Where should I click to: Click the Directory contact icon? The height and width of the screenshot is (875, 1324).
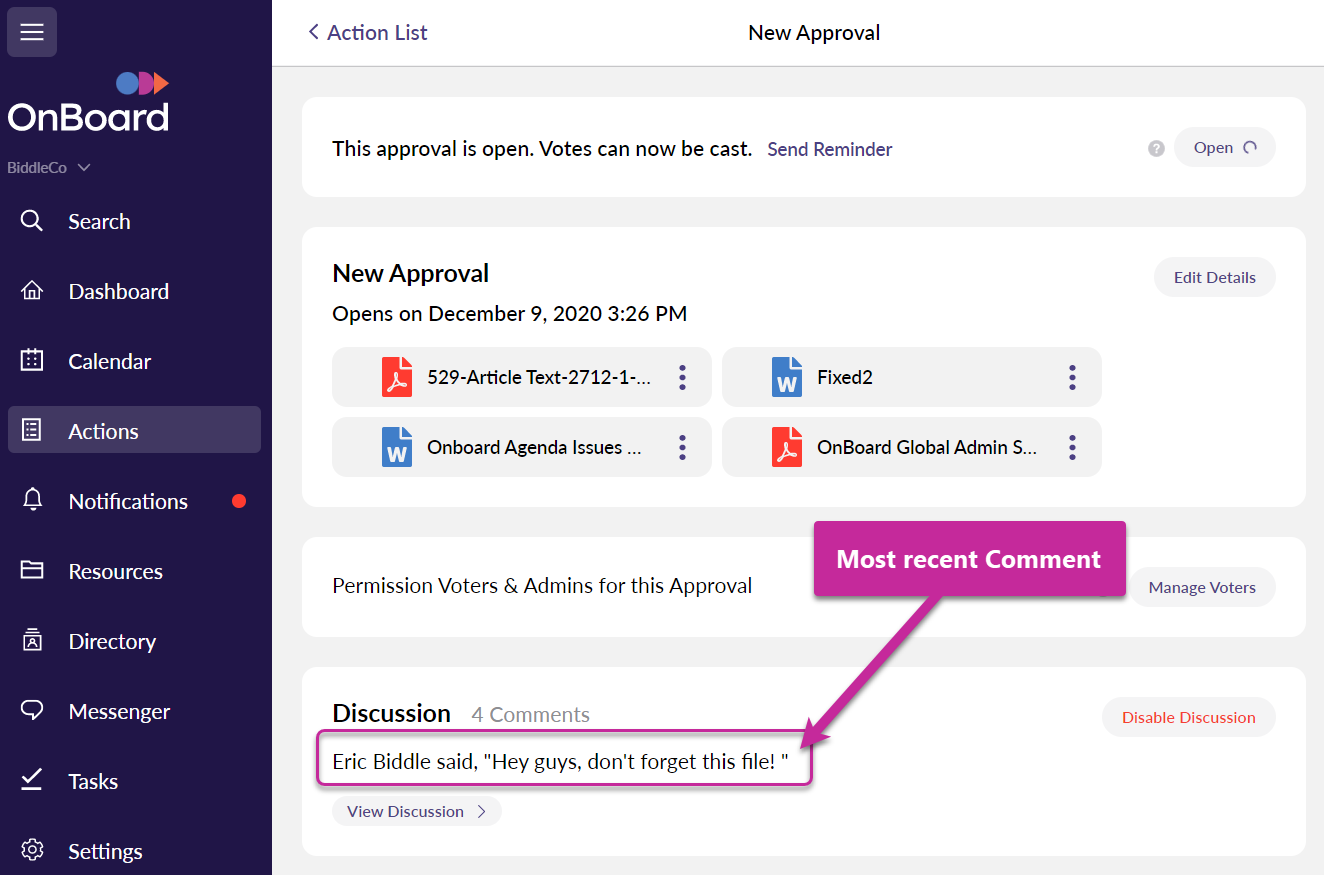coord(32,641)
